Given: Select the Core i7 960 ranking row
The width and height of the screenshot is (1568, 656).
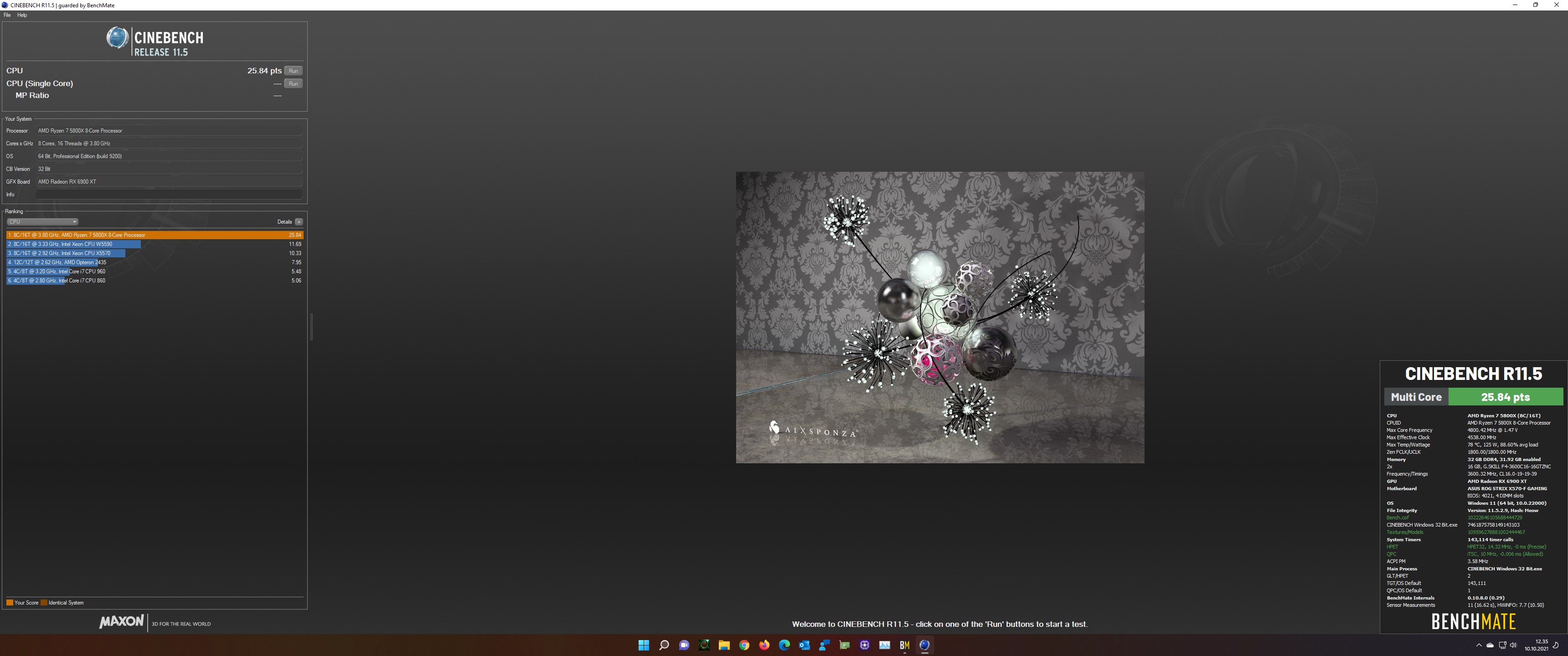Looking at the screenshot, I should 155,272.
